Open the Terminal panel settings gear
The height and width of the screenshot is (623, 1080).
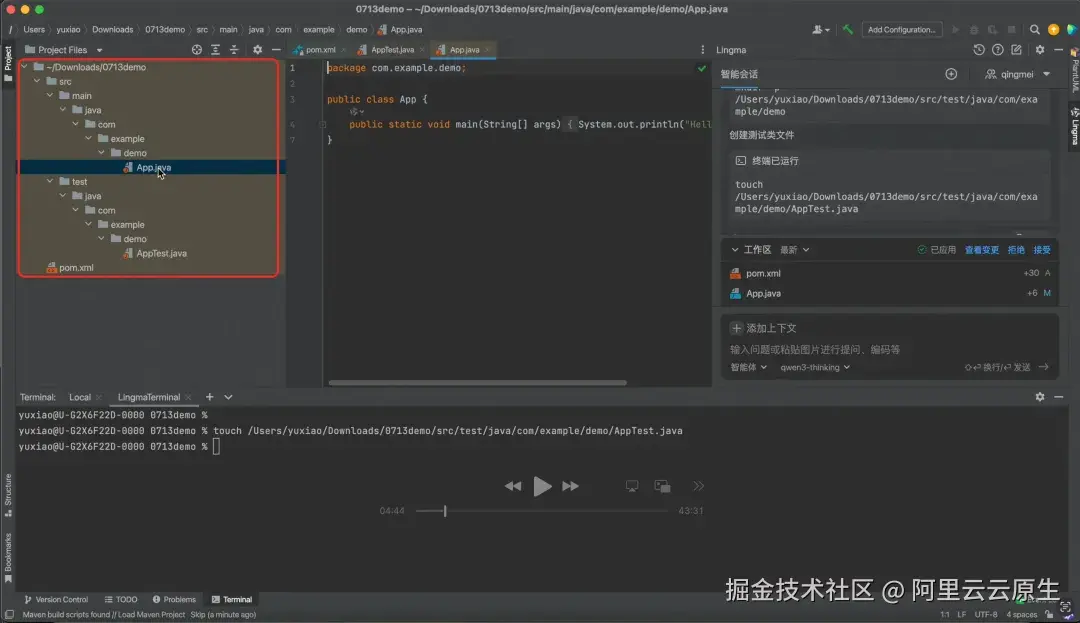tap(1040, 397)
